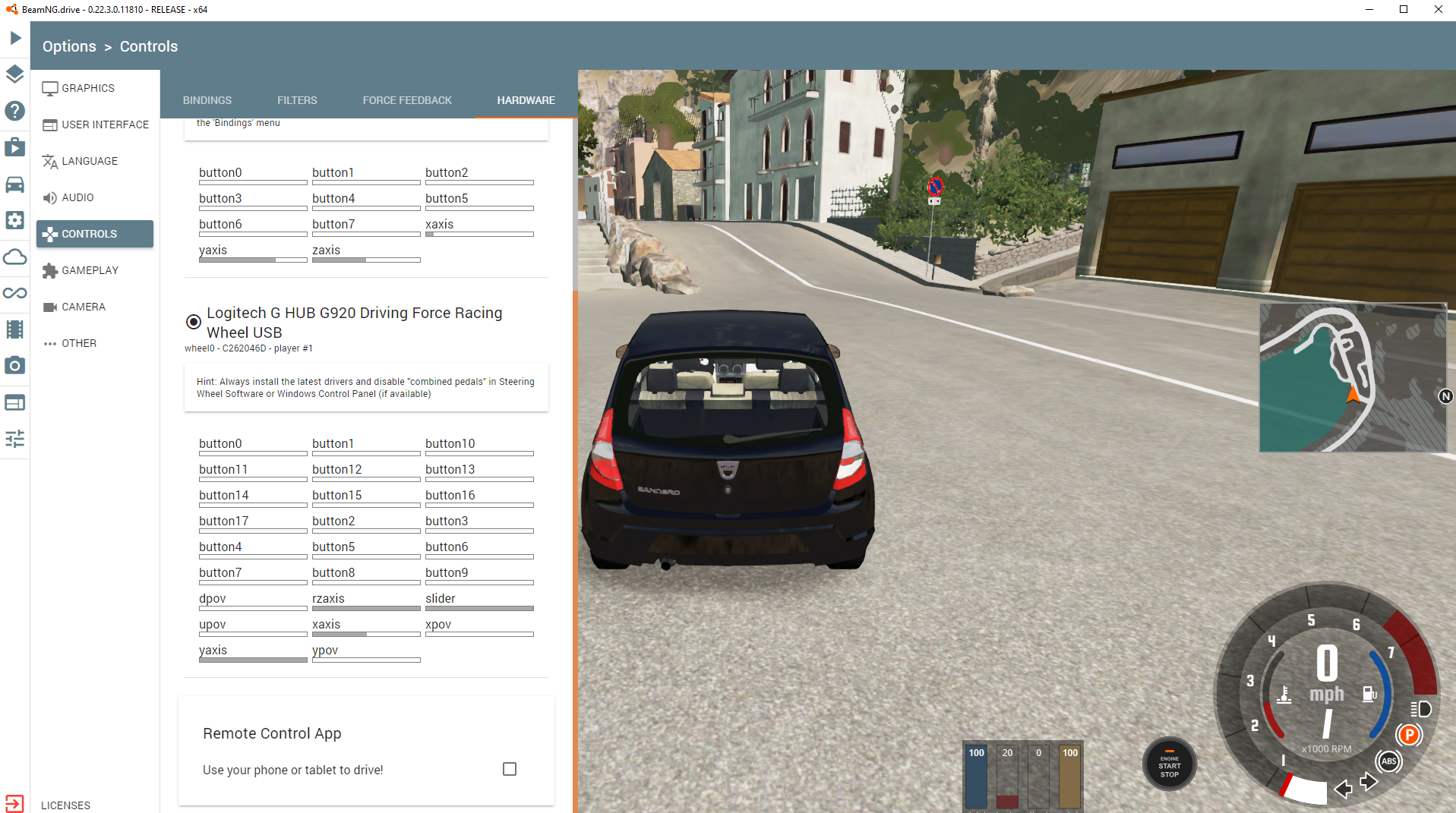Open the replay film strip icon
The height and width of the screenshot is (813, 1456).
click(15, 329)
